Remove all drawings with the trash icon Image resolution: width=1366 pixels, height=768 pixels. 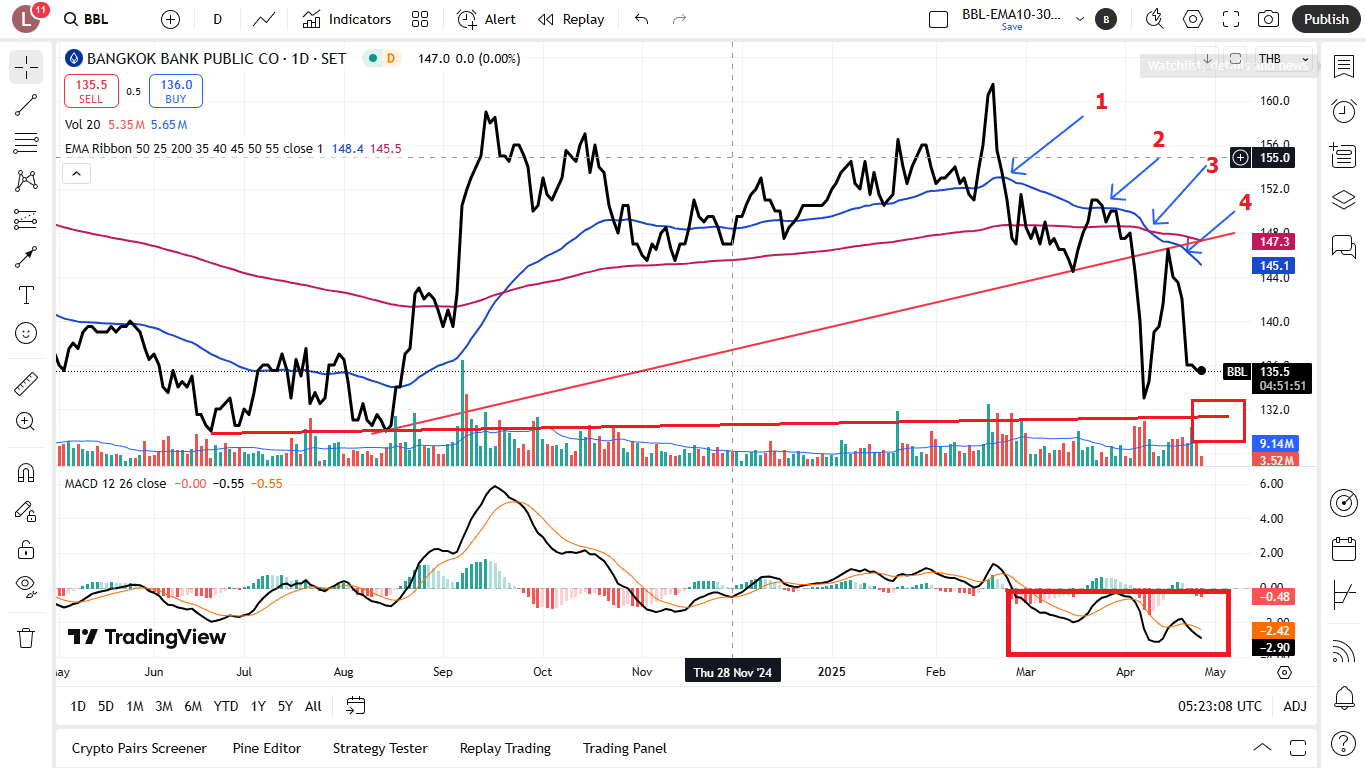tap(26, 637)
